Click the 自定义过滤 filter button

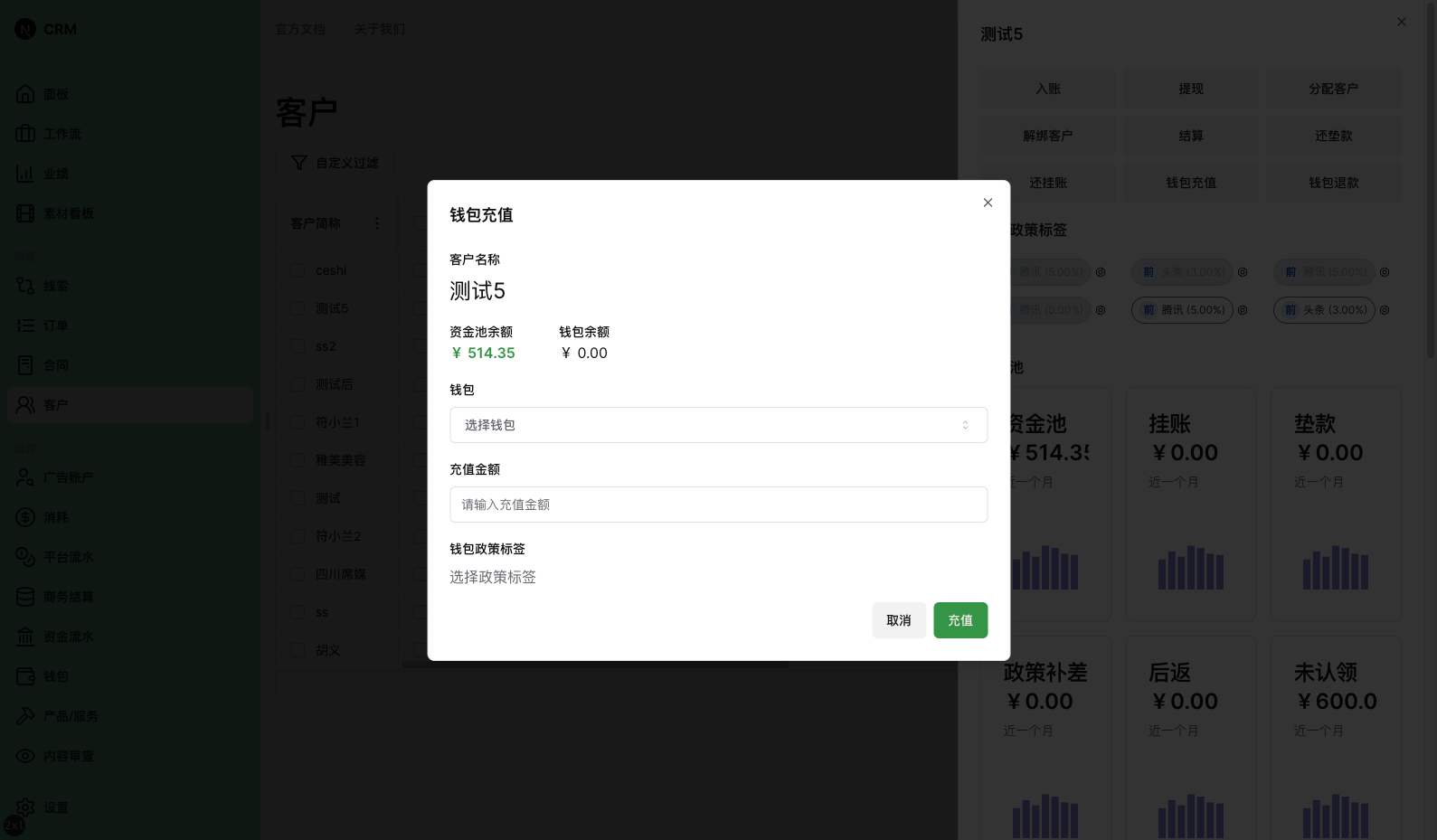335,163
